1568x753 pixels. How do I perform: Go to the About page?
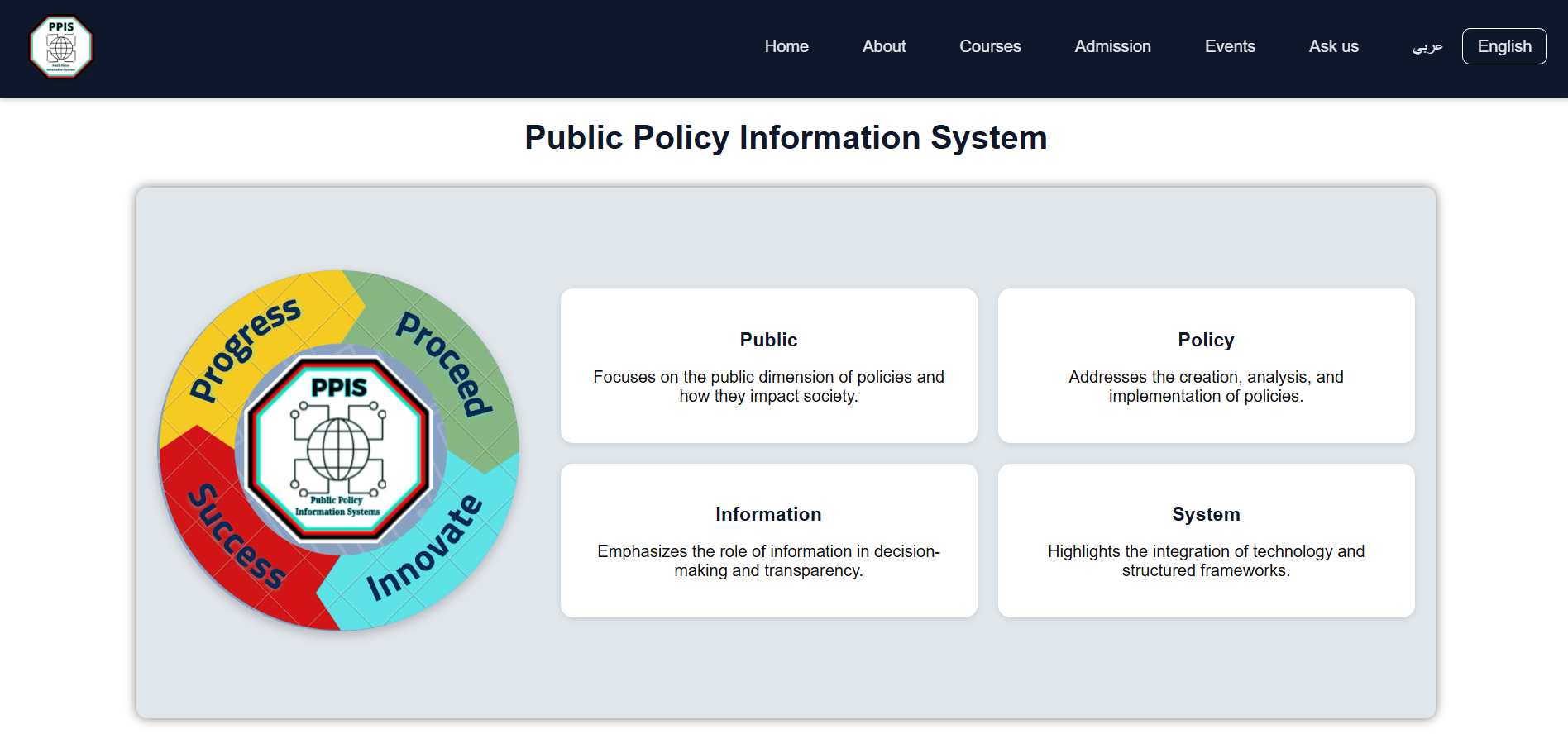click(883, 46)
